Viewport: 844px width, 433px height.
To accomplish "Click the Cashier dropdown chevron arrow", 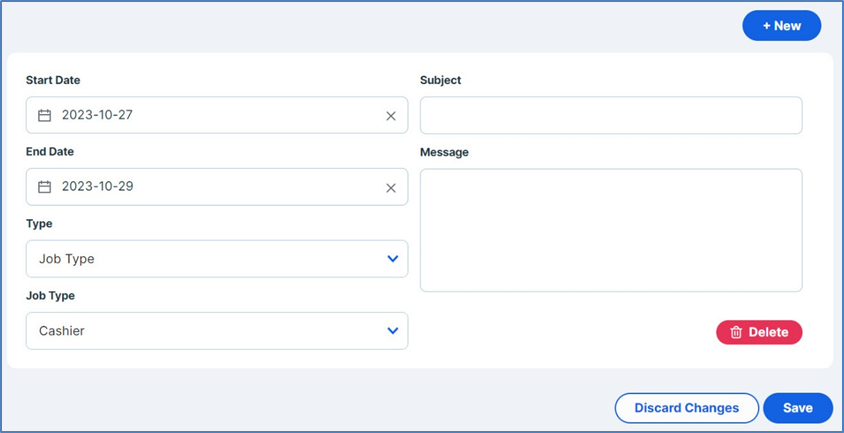I will 392,331.
